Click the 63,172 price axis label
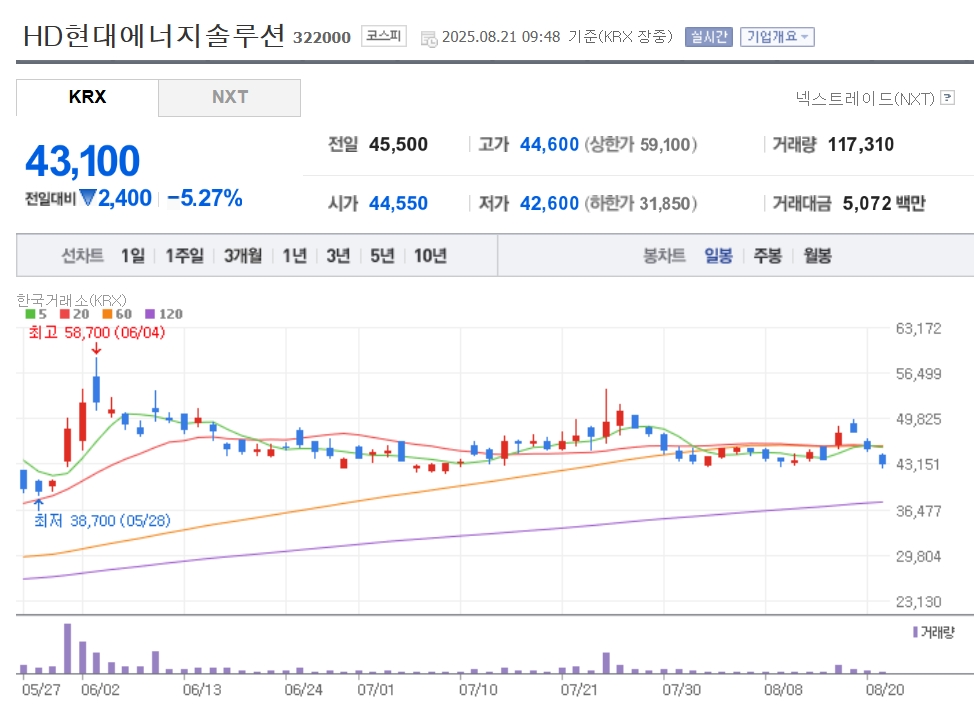 918,328
